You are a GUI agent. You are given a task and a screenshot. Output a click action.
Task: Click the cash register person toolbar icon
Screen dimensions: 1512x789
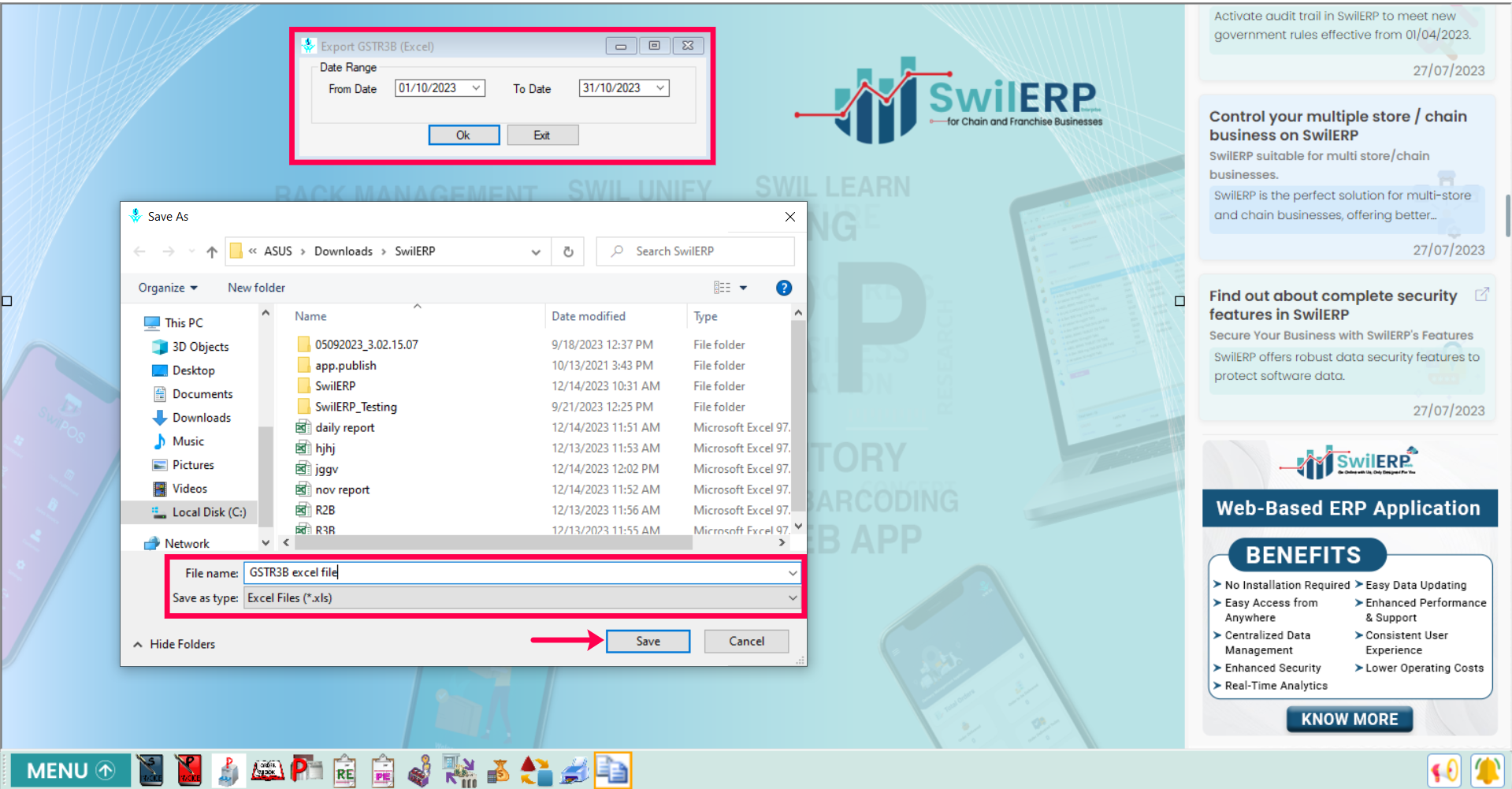421,771
